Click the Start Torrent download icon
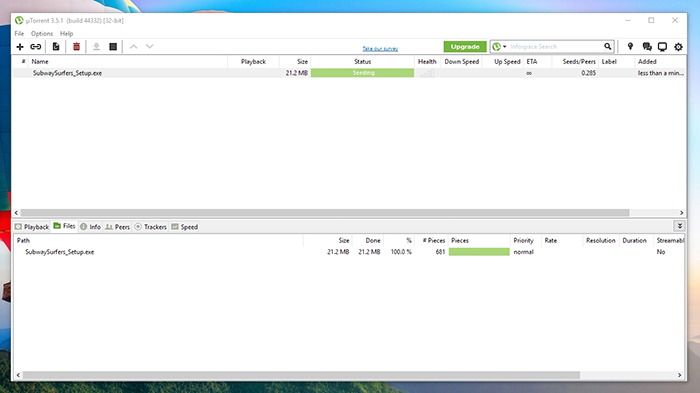Viewport: 700px width, 393px height. [x=96, y=46]
